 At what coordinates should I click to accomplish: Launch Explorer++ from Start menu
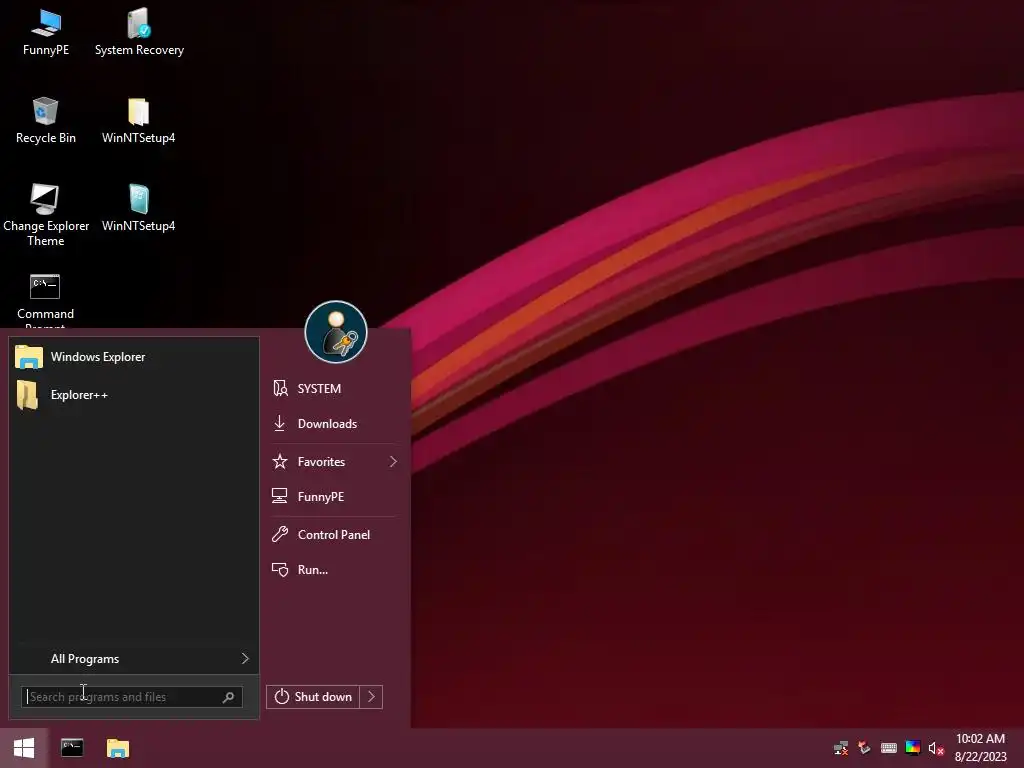pos(134,394)
